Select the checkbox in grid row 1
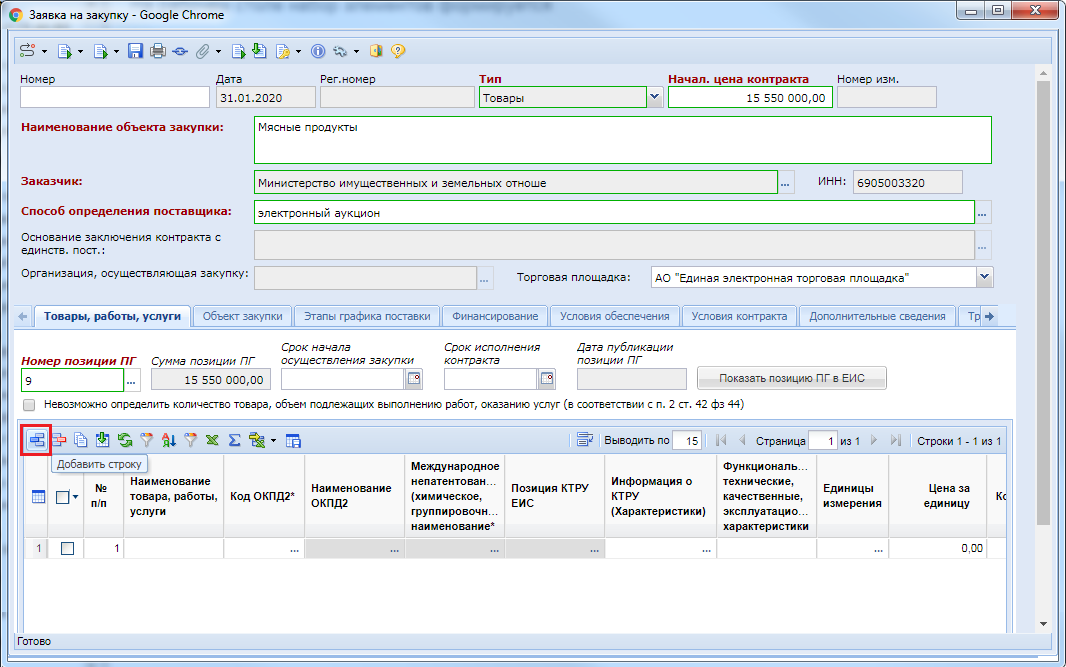This screenshot has height=667, width=1066. [x=67, y=548]
